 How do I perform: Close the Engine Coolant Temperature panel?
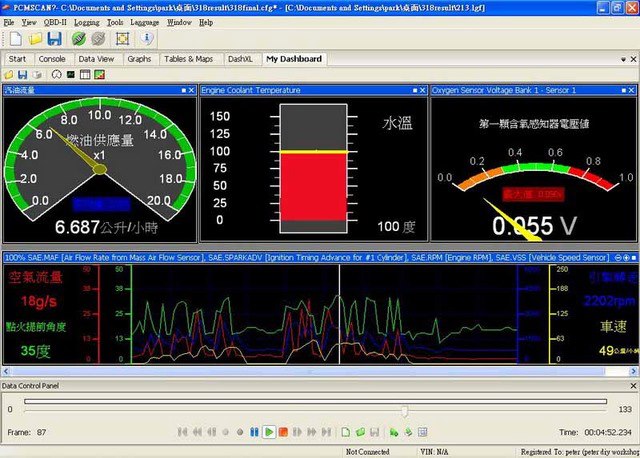(x=422, y=90)
